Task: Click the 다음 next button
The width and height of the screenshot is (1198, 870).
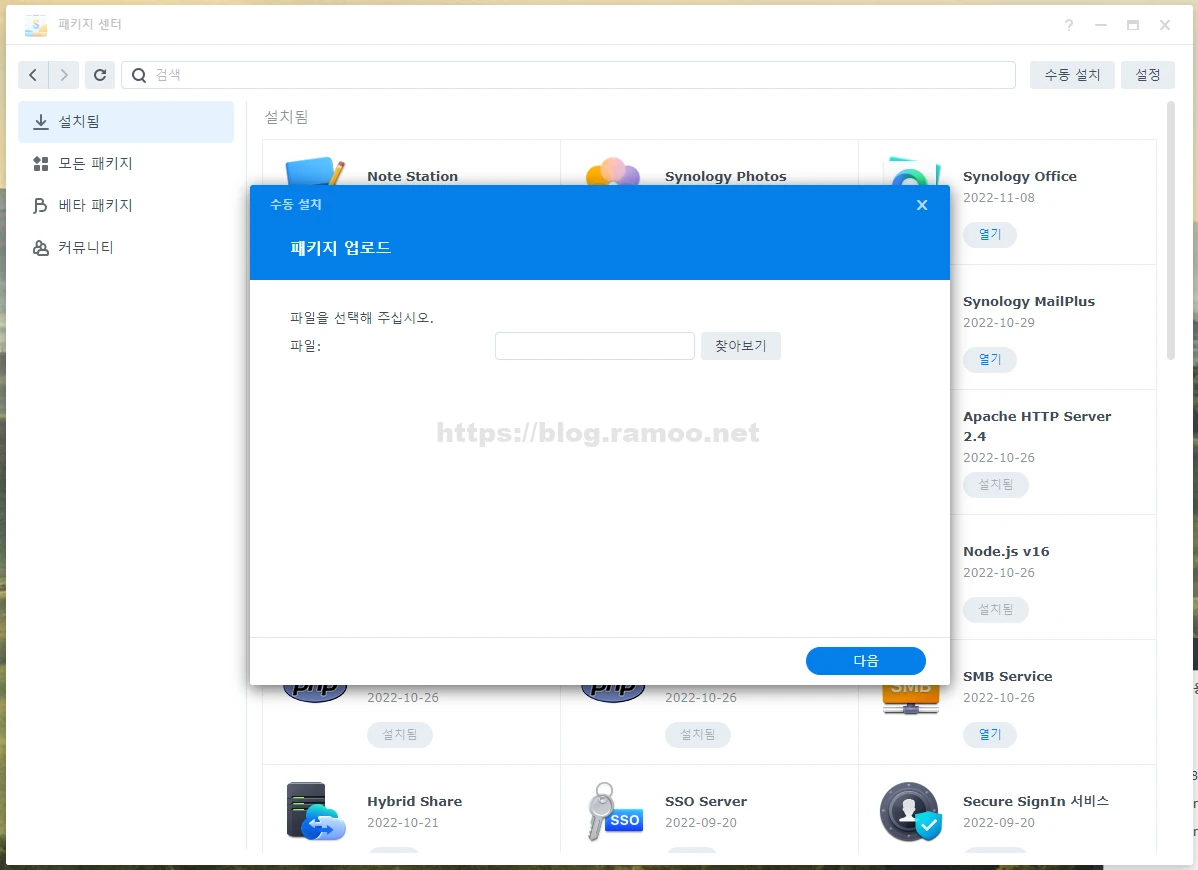Action: (x=866, y=661)
